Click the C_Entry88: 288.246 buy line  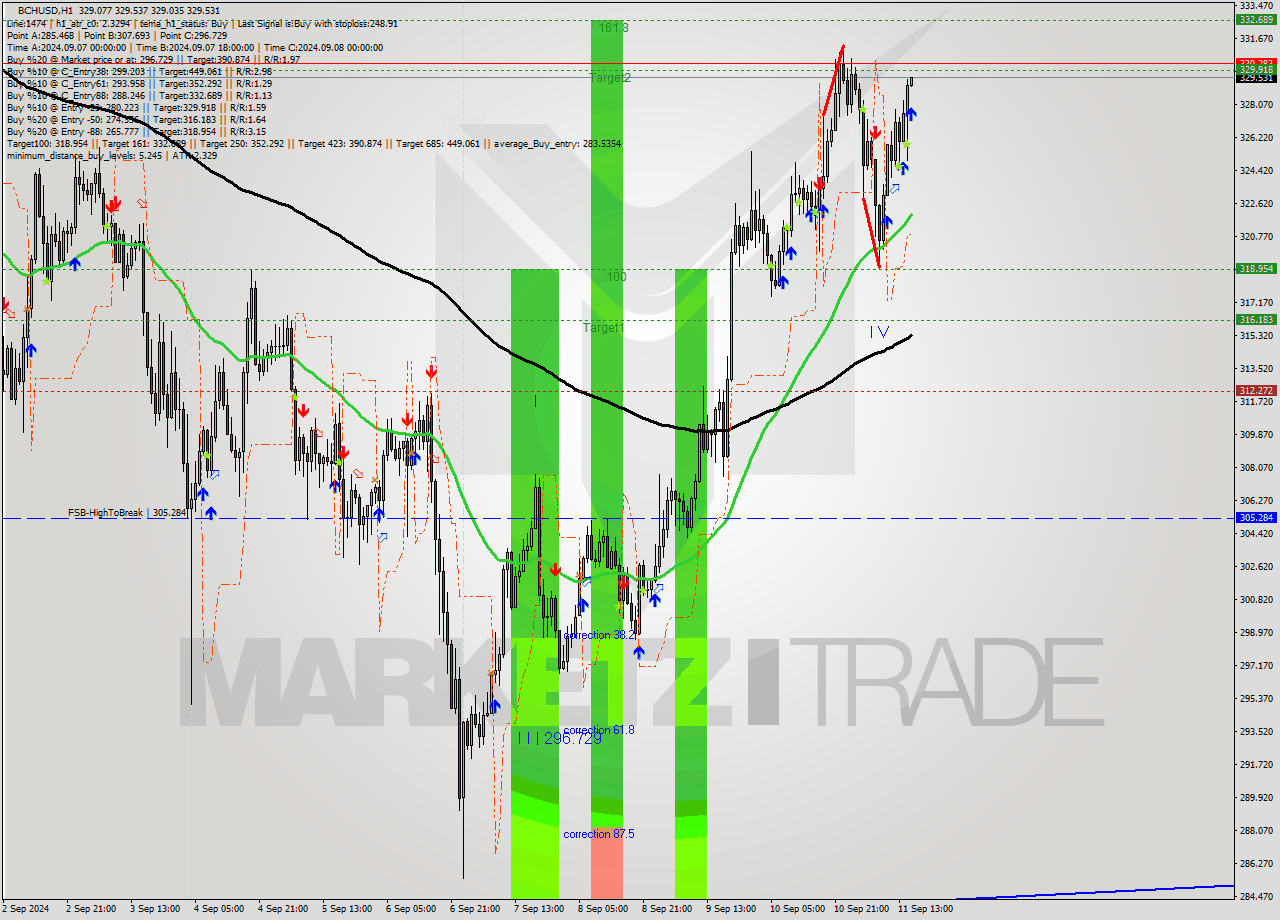coord(139,96)
